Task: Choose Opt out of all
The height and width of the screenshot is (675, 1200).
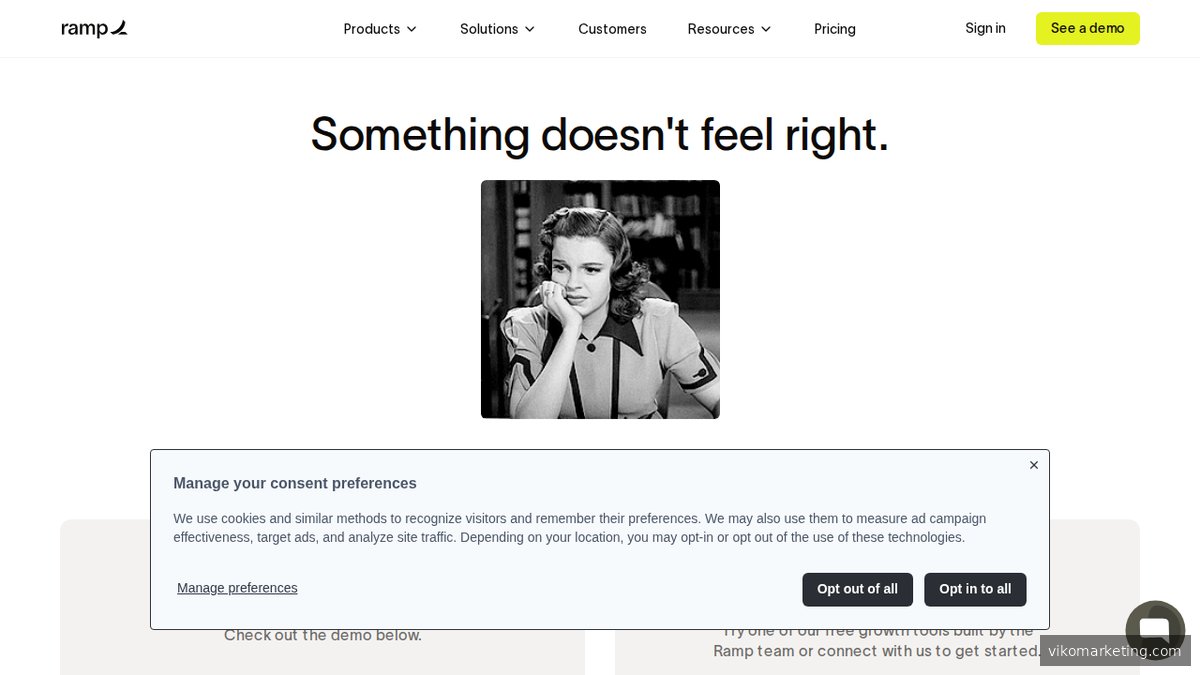Action: click(x=857, y=589)
